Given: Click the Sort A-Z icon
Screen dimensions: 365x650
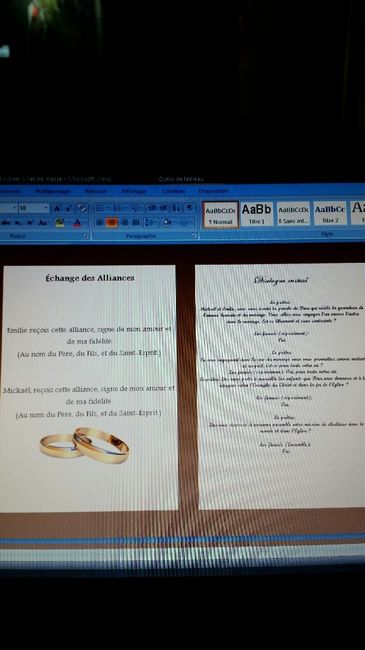Looking at the screenshot, I should [176, 208].
